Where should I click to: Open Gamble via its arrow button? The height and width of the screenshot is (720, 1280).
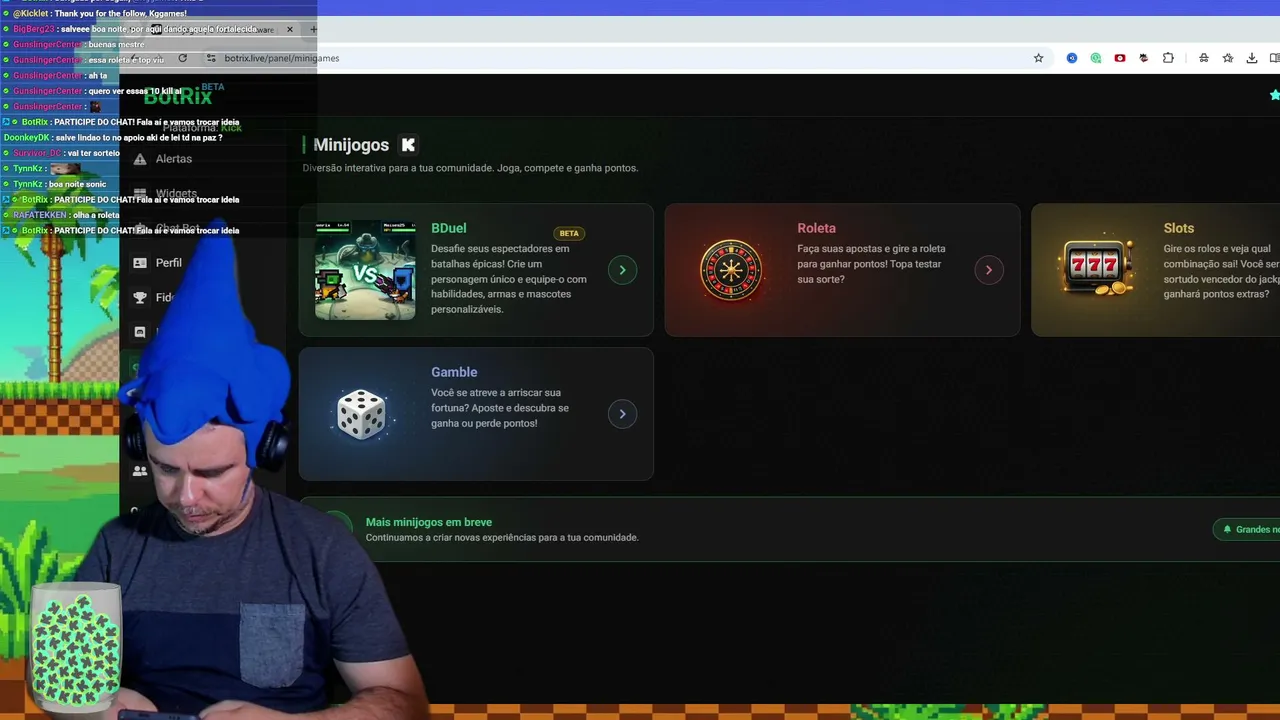coord(622,414)
